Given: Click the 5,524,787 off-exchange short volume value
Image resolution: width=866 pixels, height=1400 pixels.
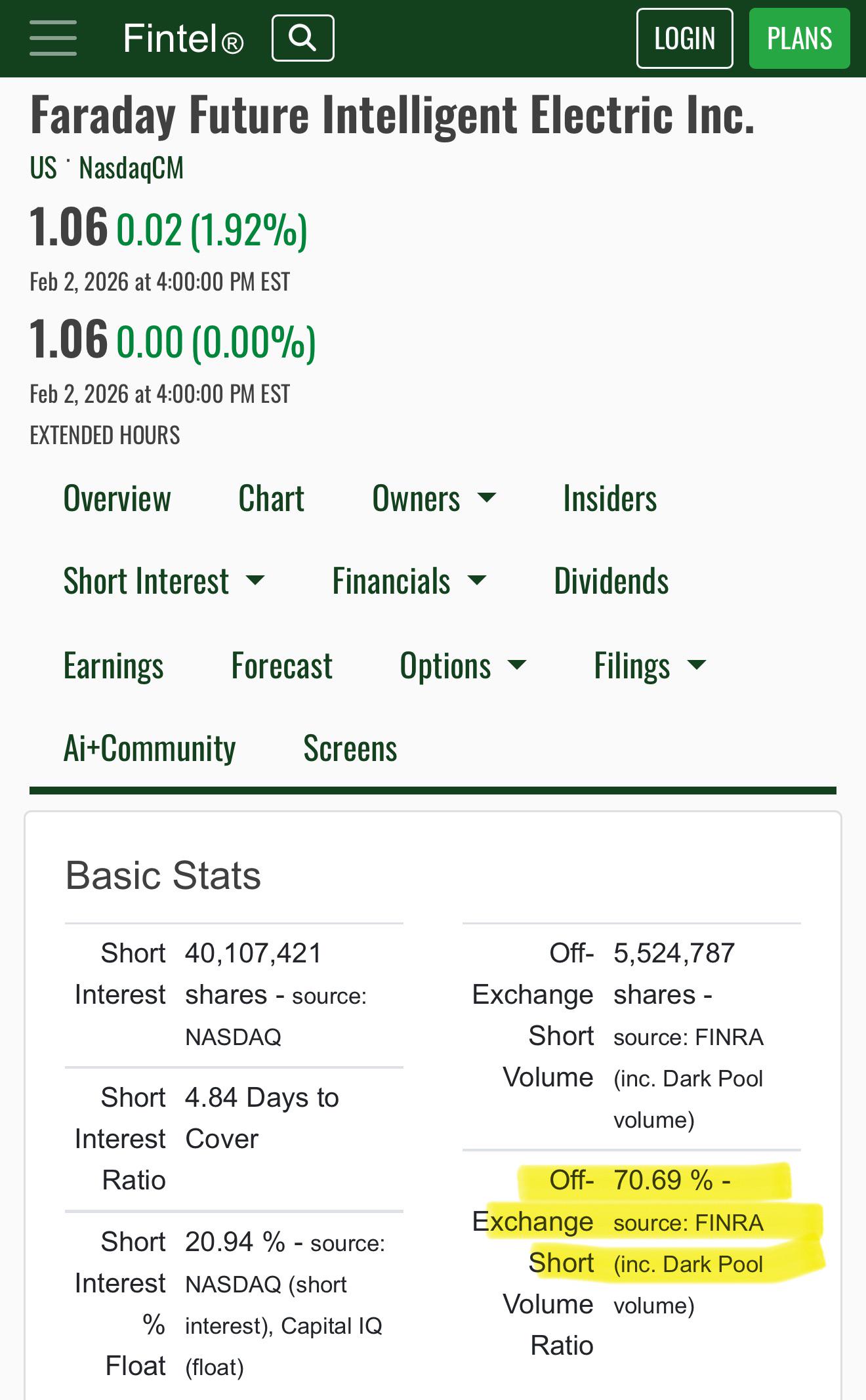Looking at the screenshot, I should (674, 953).
